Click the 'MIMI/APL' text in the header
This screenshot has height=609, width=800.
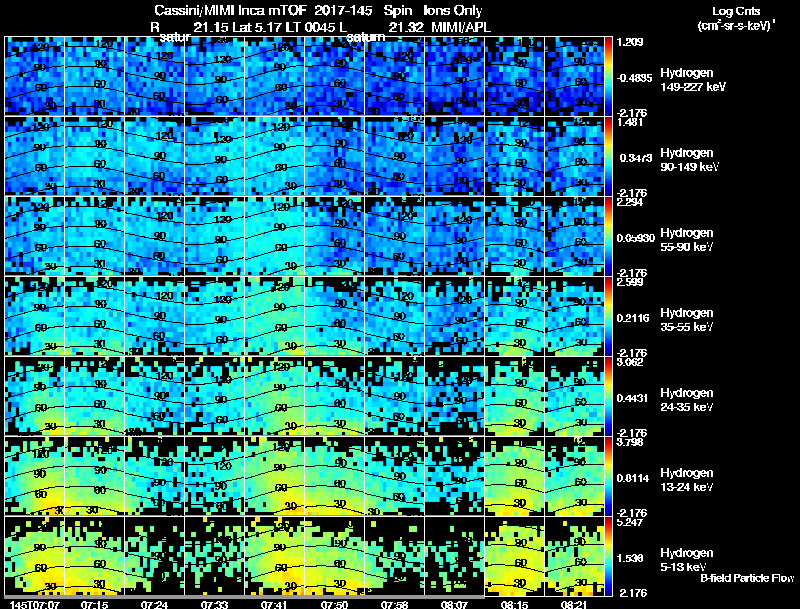[461, 27]
